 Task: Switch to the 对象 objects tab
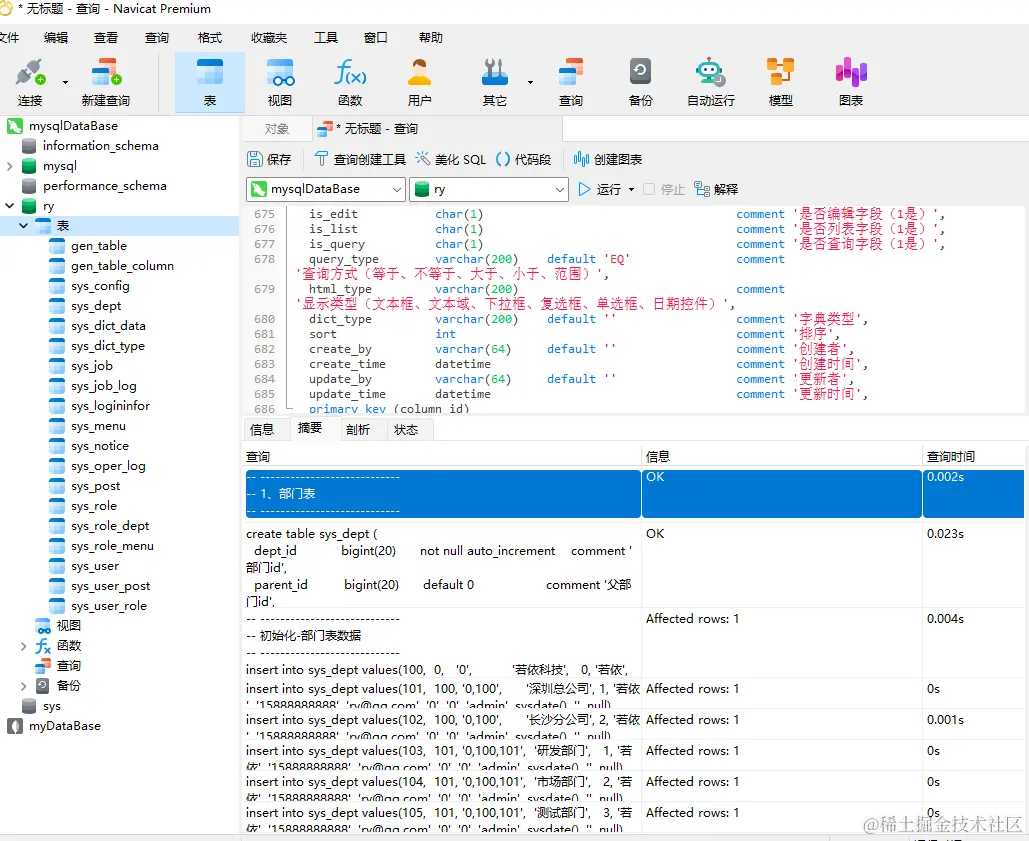click(276, 129)
